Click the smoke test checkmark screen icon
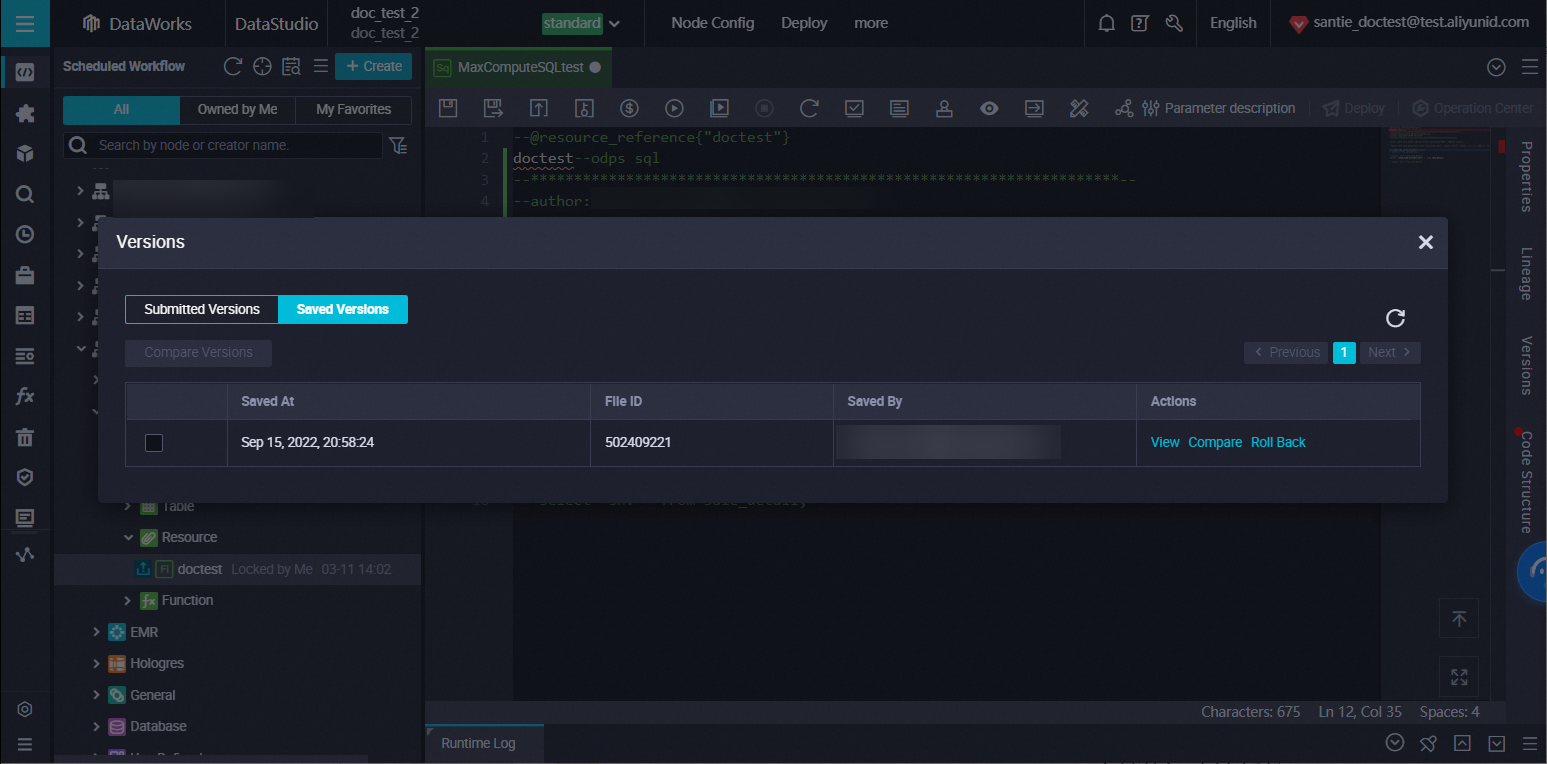Viewport: 1547px width, 764px height. point(854,108)
